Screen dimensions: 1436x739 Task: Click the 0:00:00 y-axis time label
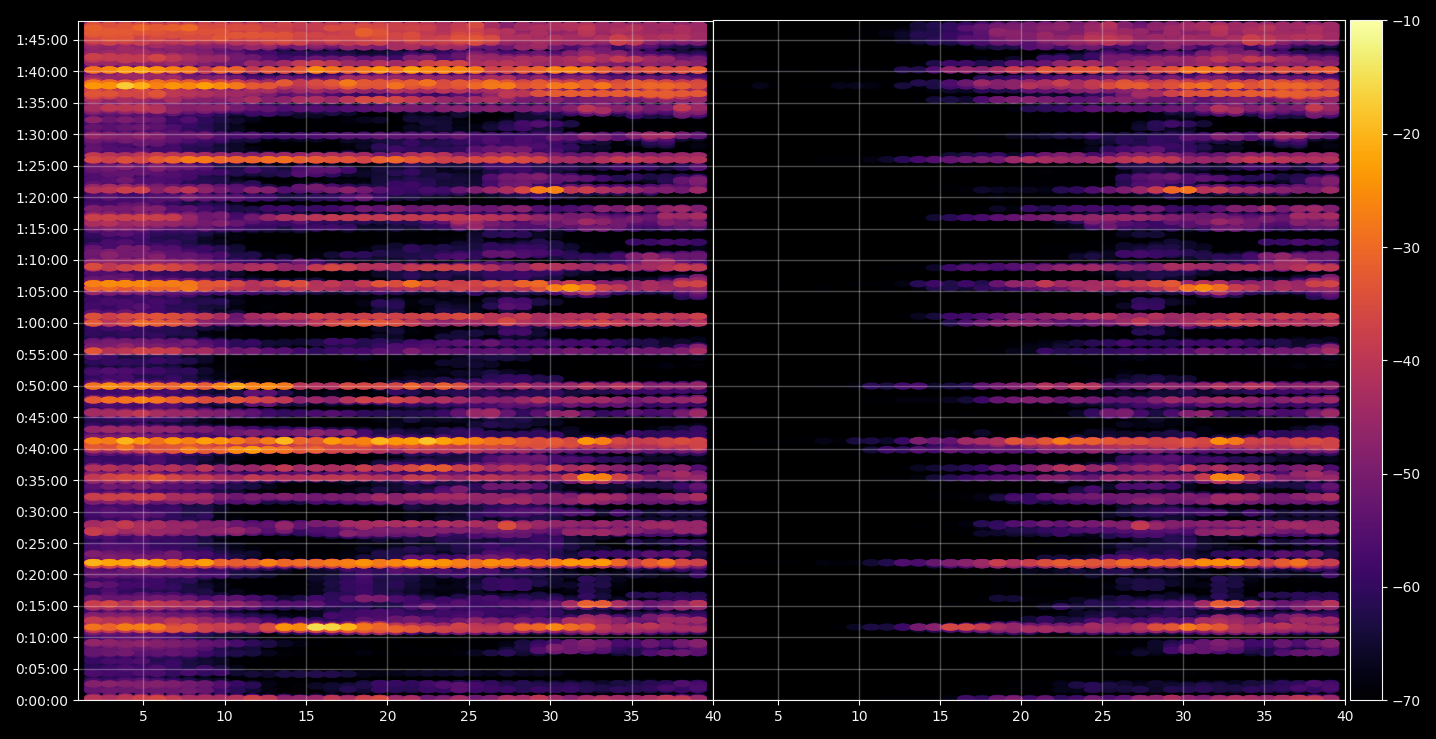point(42,701)
